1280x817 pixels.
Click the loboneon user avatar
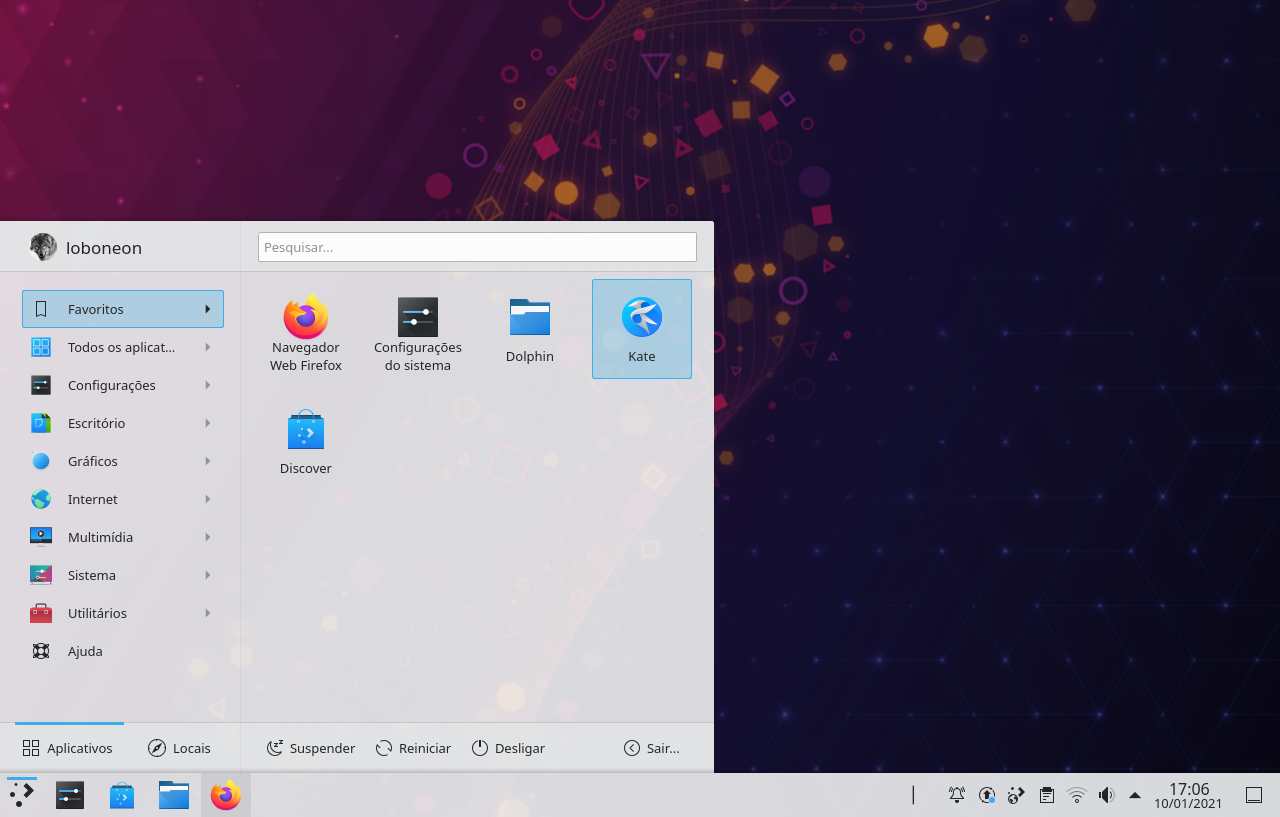click(43, 246)
